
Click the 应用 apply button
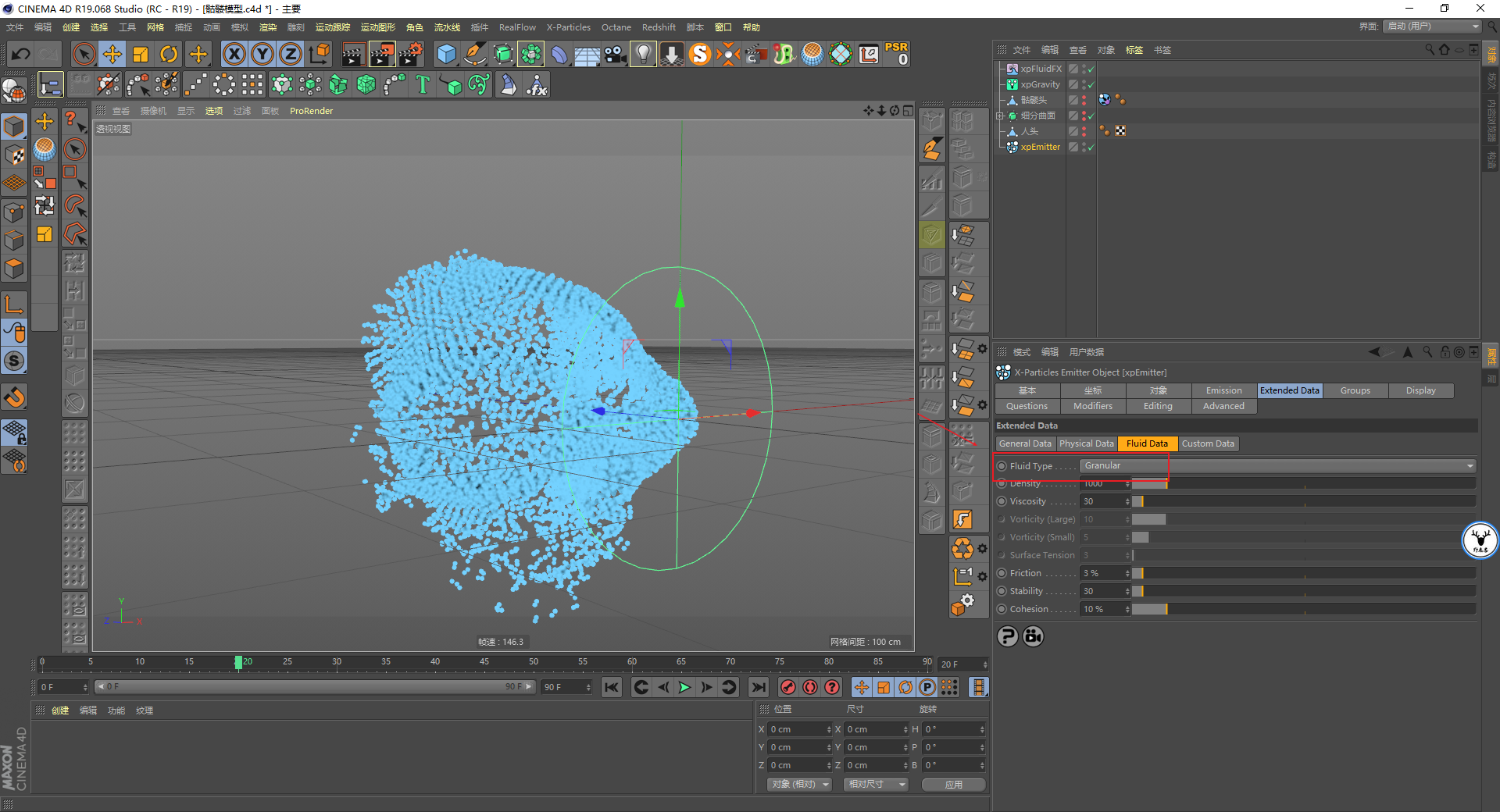click(x=954, y=785)
